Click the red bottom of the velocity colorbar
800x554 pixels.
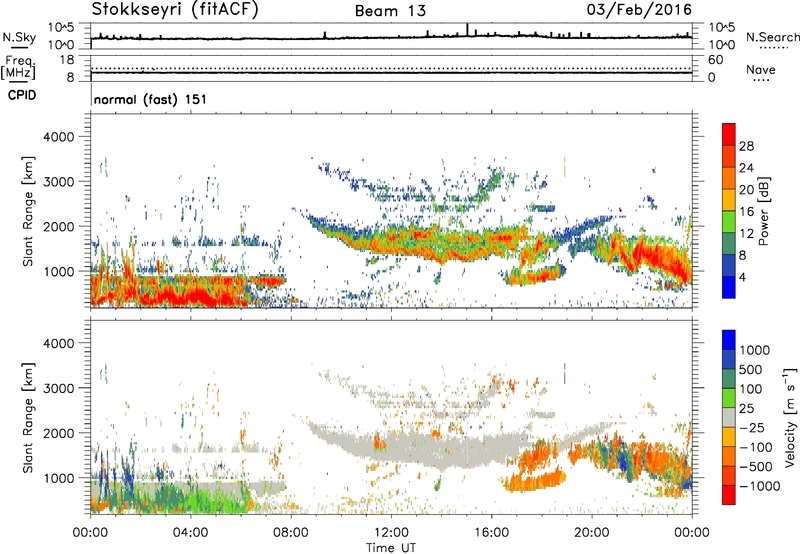click(x=729, y=495)
